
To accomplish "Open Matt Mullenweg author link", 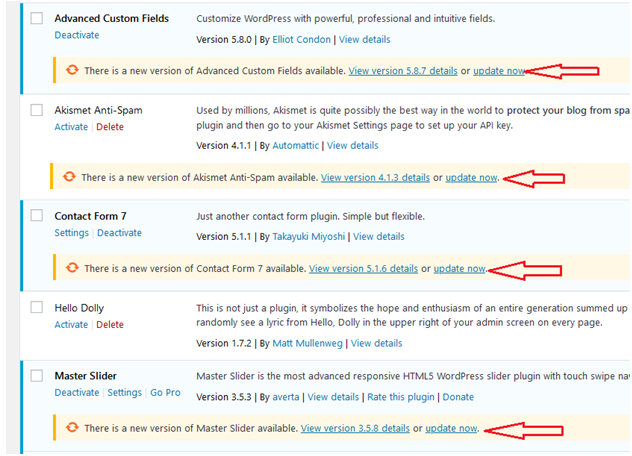I will click(x=308, y=343).
